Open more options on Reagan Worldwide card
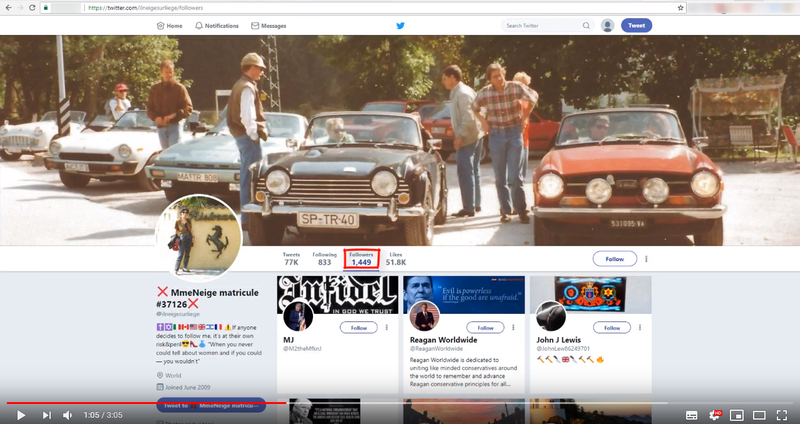Image resolution: width=800 pixels, height=424 pixels. pos(513,328)
